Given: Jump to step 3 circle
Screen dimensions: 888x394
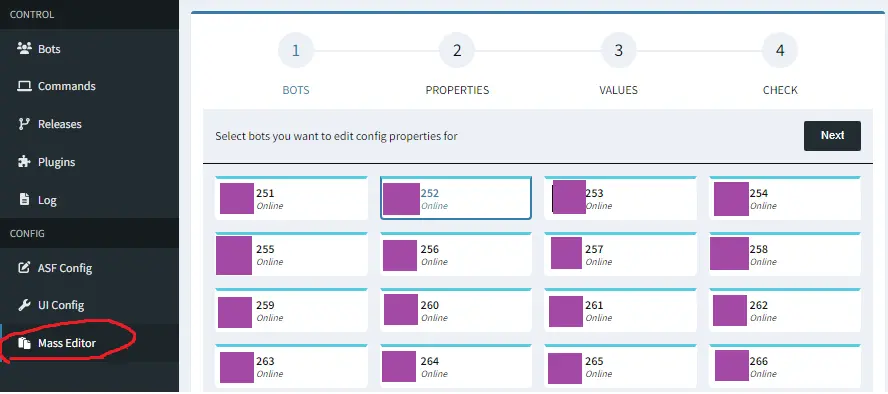Looking at the screenshot, I should [618, 50].
